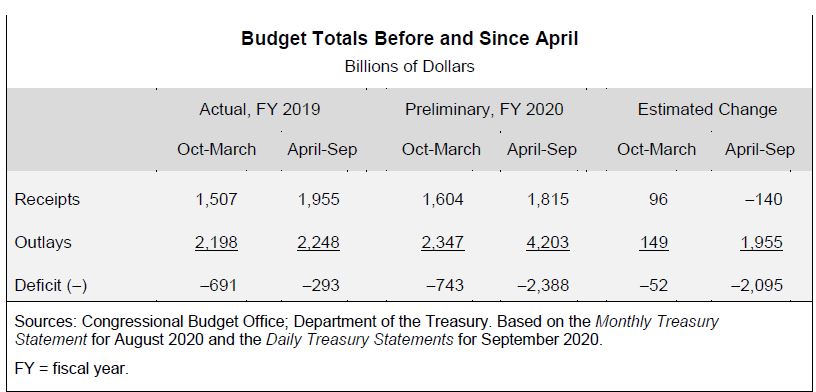Click the Actual, FY 2019 column header
The width and height of the screenshot is (816, 392).
pyautogui.click(x=260, y=109)
